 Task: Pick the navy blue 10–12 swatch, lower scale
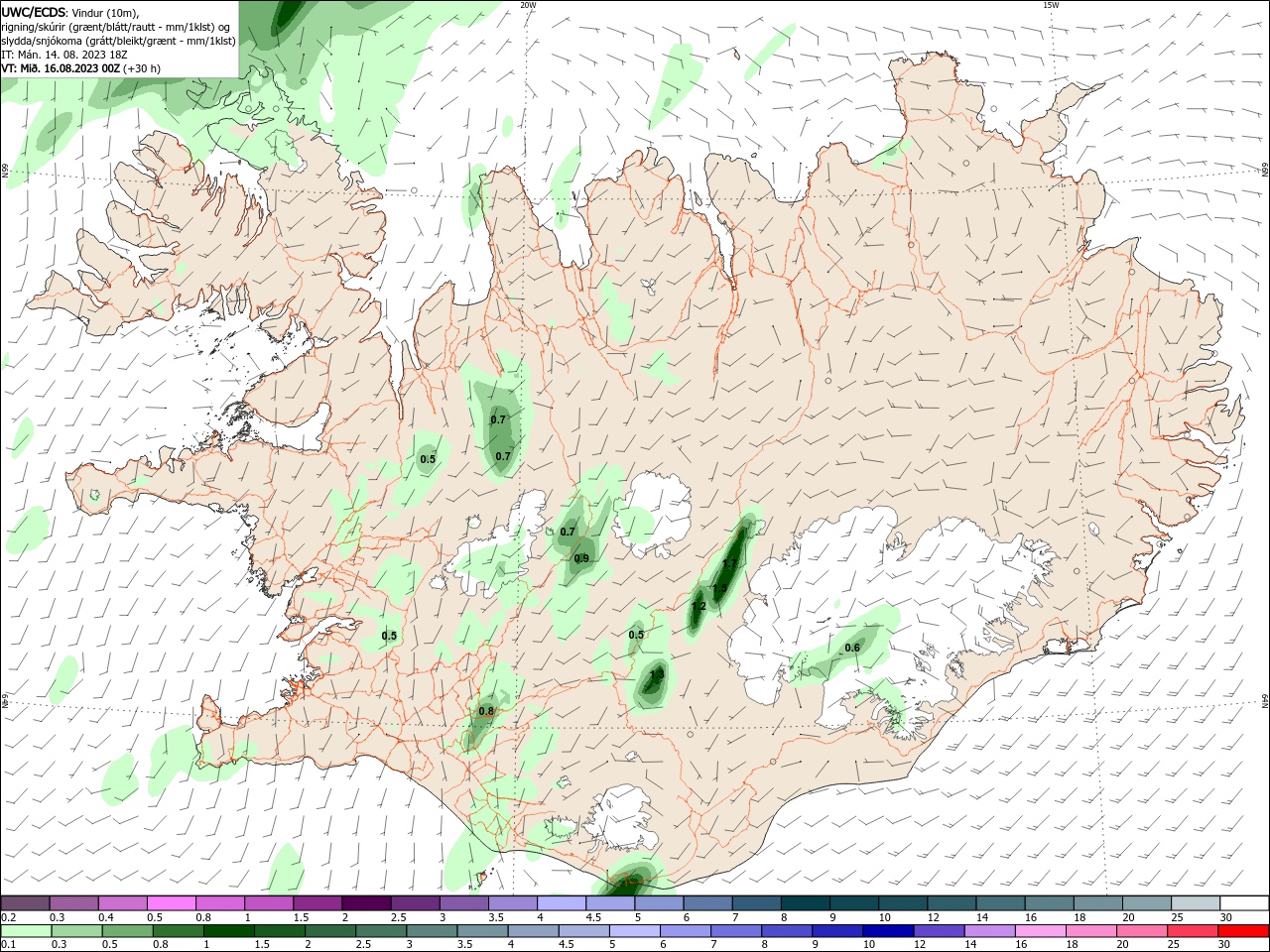(x=888, y=931)
